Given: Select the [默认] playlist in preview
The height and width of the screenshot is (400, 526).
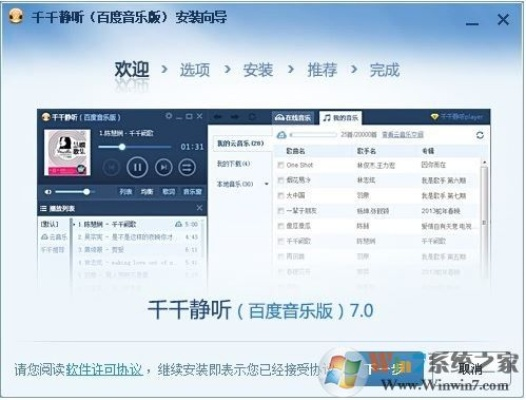Looking at the screenshot, I should [50, 224].
